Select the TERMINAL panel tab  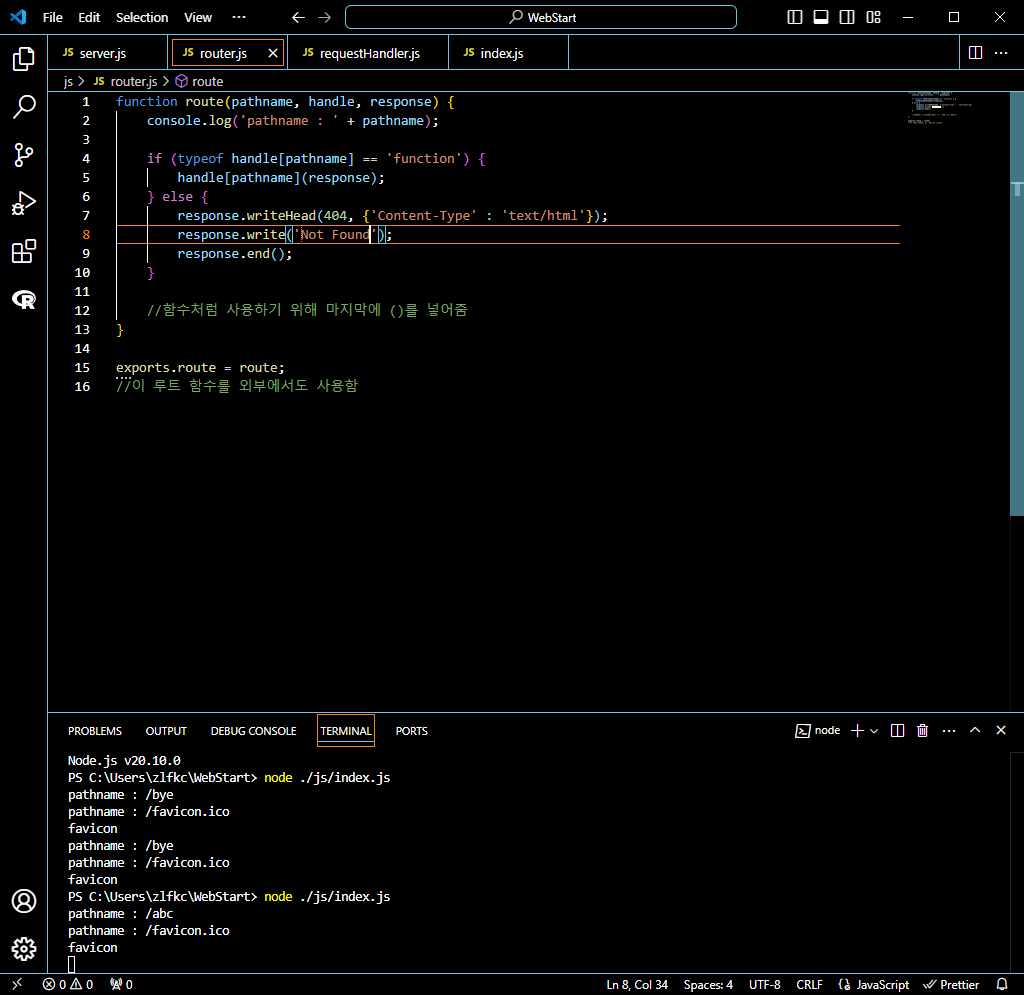click(346, 731)
